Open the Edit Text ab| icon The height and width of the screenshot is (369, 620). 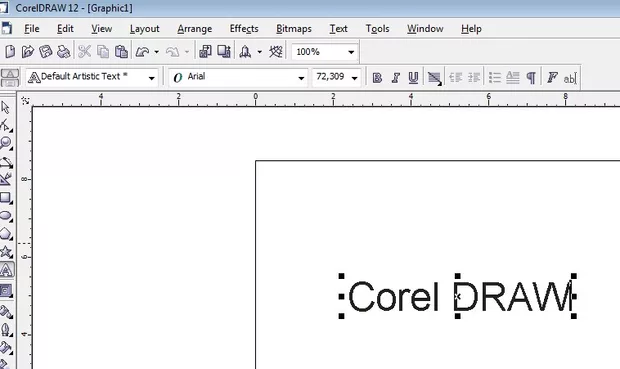pos(570,78)
